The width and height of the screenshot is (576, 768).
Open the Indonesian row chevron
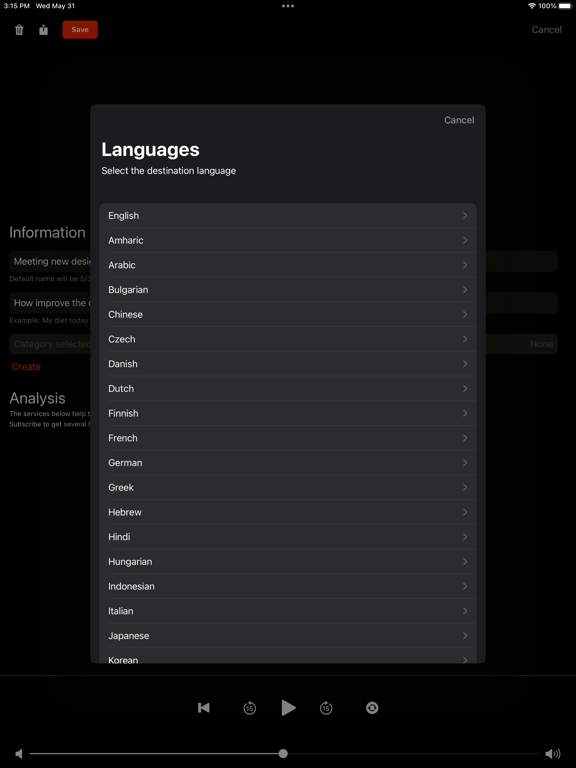(465, 586)
